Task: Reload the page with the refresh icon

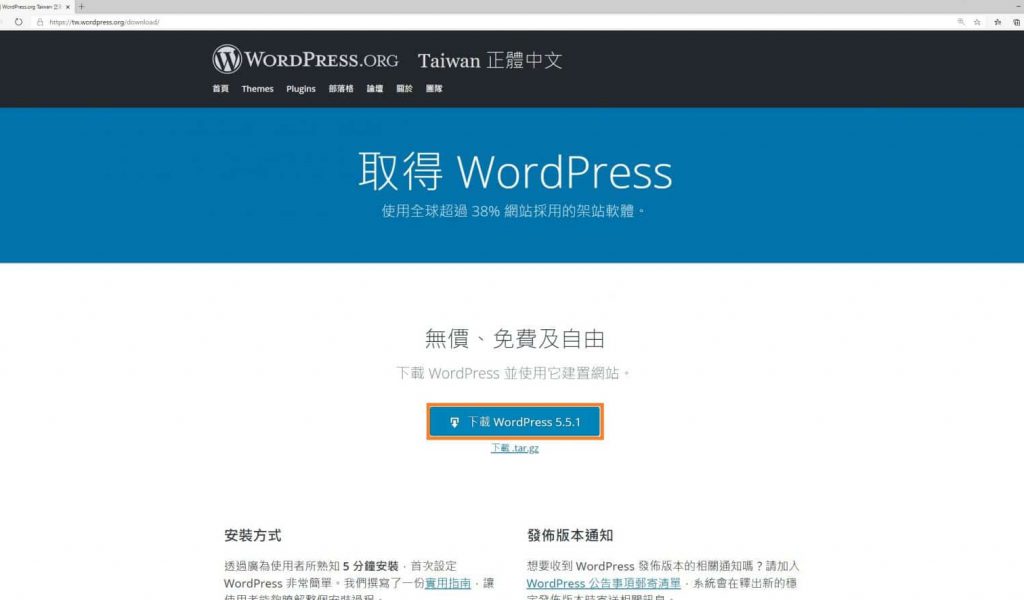Action: pyautogui.click(x=18, y=22)
